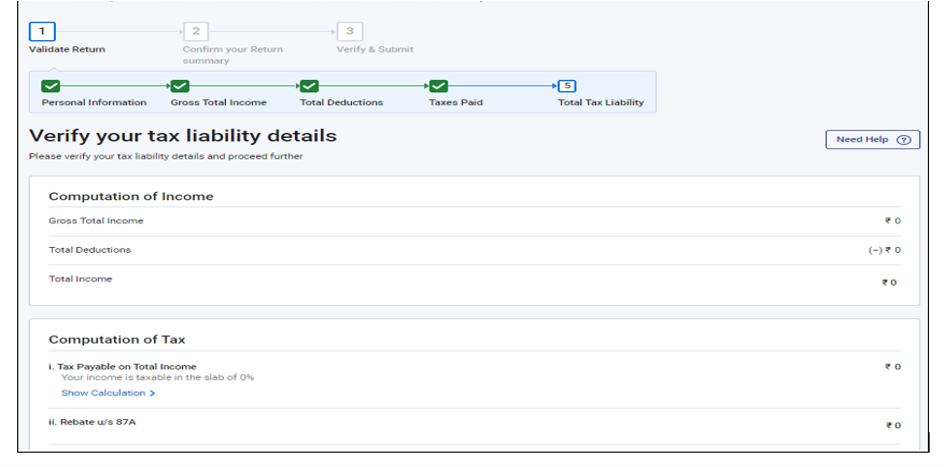The image size is (944, 467).
Task: Select step 3 numbered box for Verify & Submit
Action: (x=348, y=32)
